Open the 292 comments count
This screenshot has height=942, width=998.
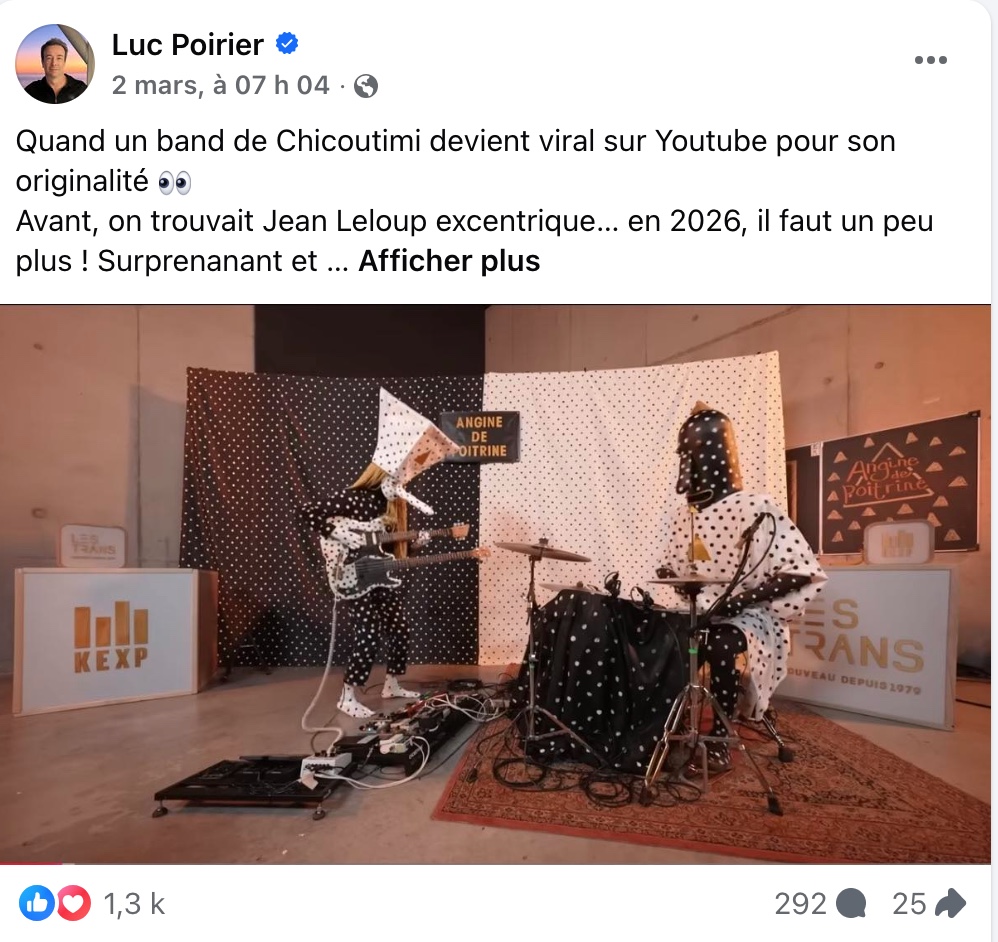(x=800, y=904)
